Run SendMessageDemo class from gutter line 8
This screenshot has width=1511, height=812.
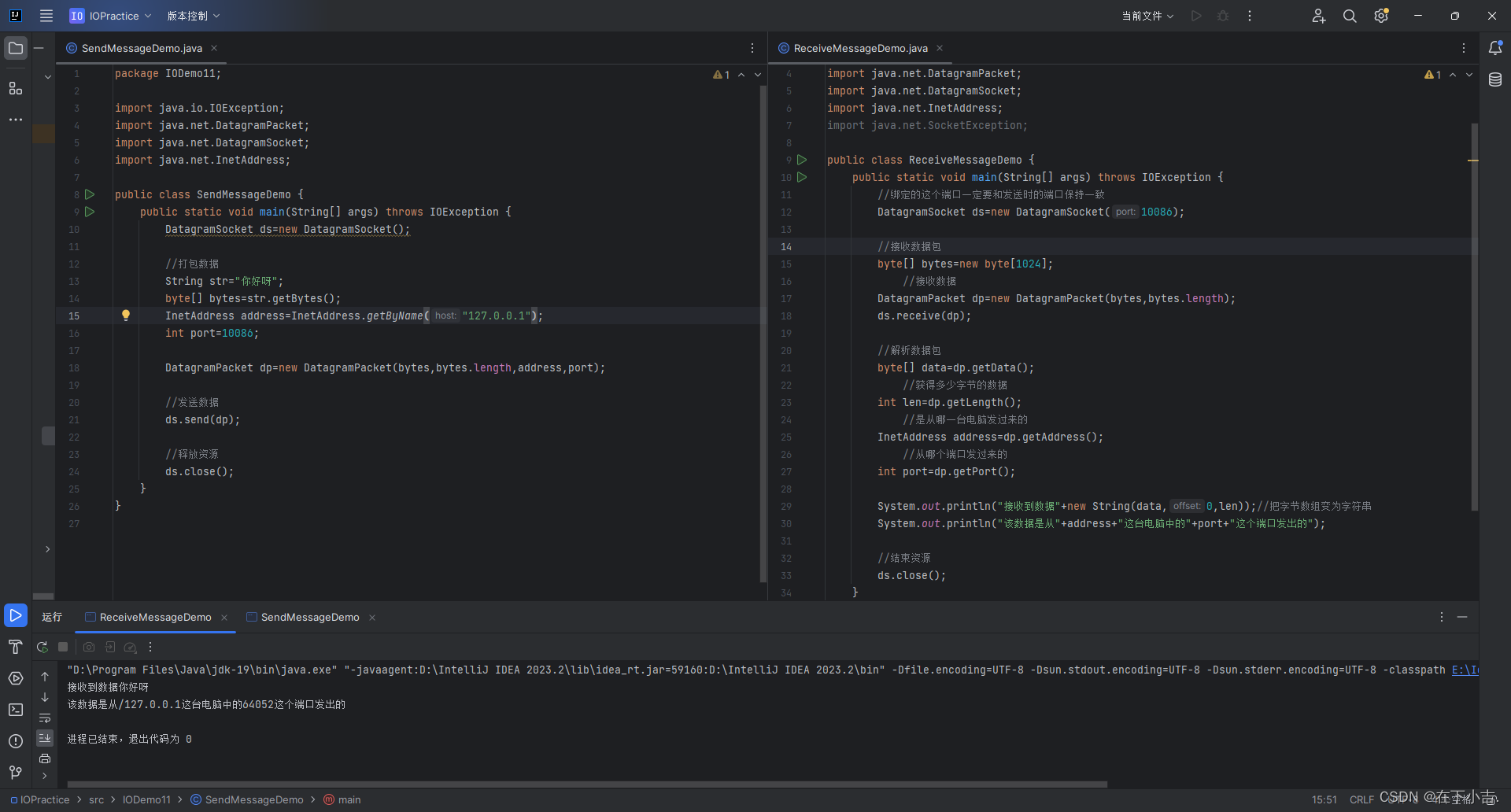[90, 194]
